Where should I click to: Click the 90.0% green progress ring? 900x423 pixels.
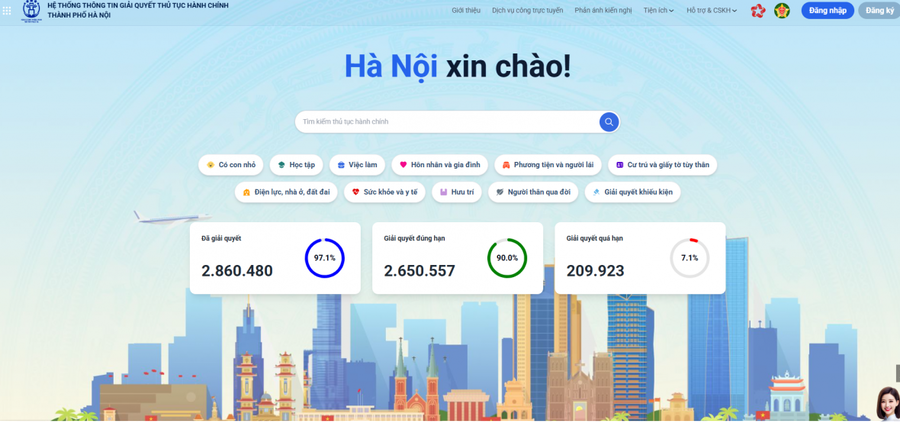click(x=507, y=258)
